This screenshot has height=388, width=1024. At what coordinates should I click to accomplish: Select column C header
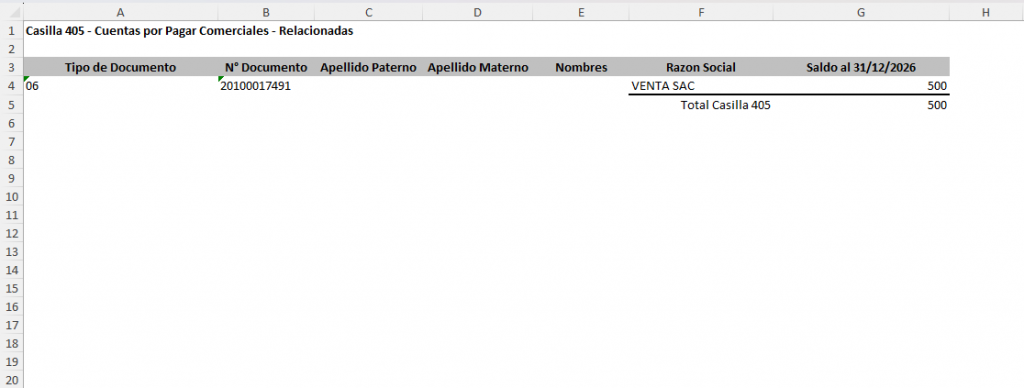[368, 12]
